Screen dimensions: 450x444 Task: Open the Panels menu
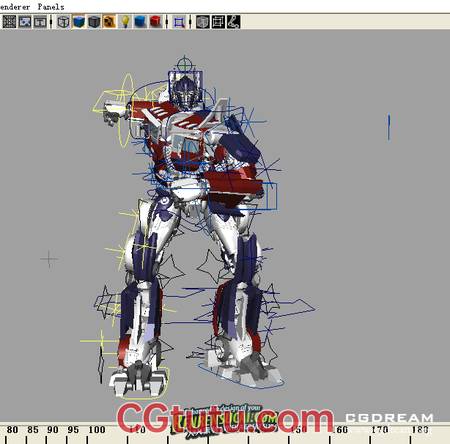tap(51, 6)
